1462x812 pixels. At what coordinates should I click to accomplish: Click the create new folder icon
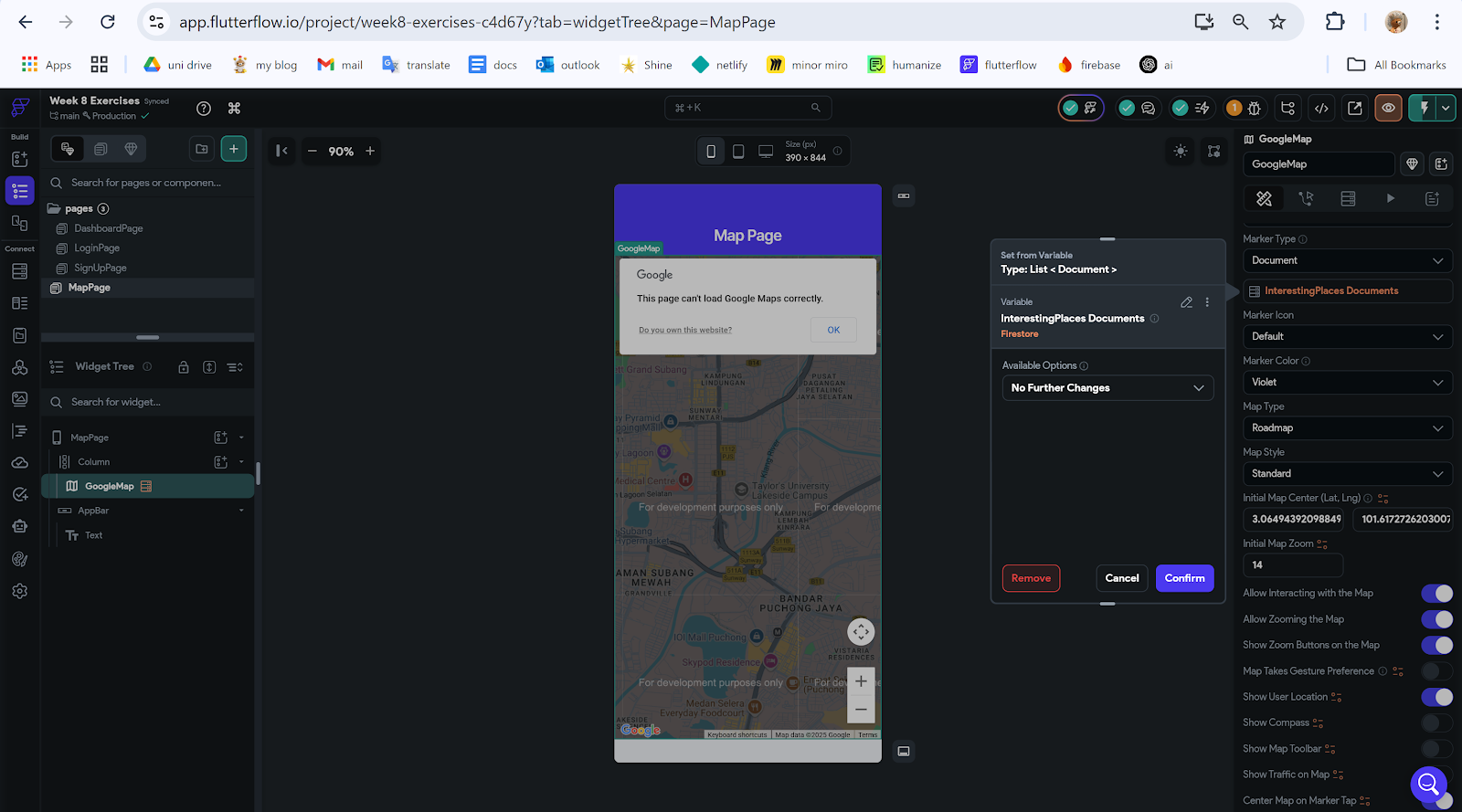(202, 149)
